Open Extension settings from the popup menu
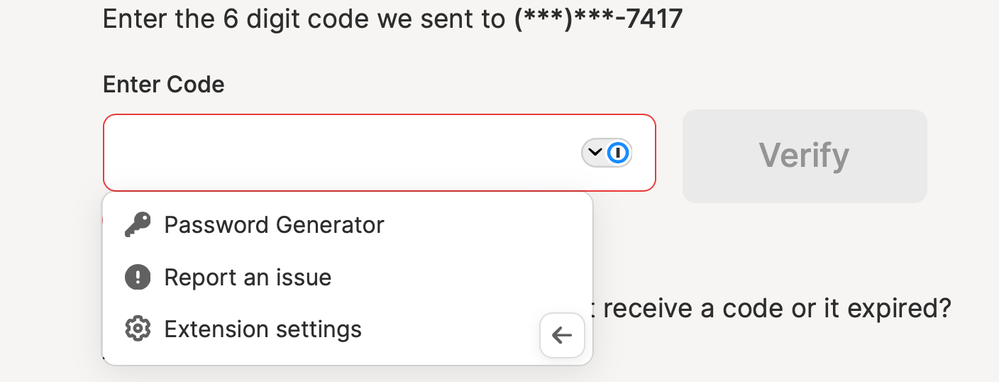Screen dimensions: 999x382 tap(347, 329)
